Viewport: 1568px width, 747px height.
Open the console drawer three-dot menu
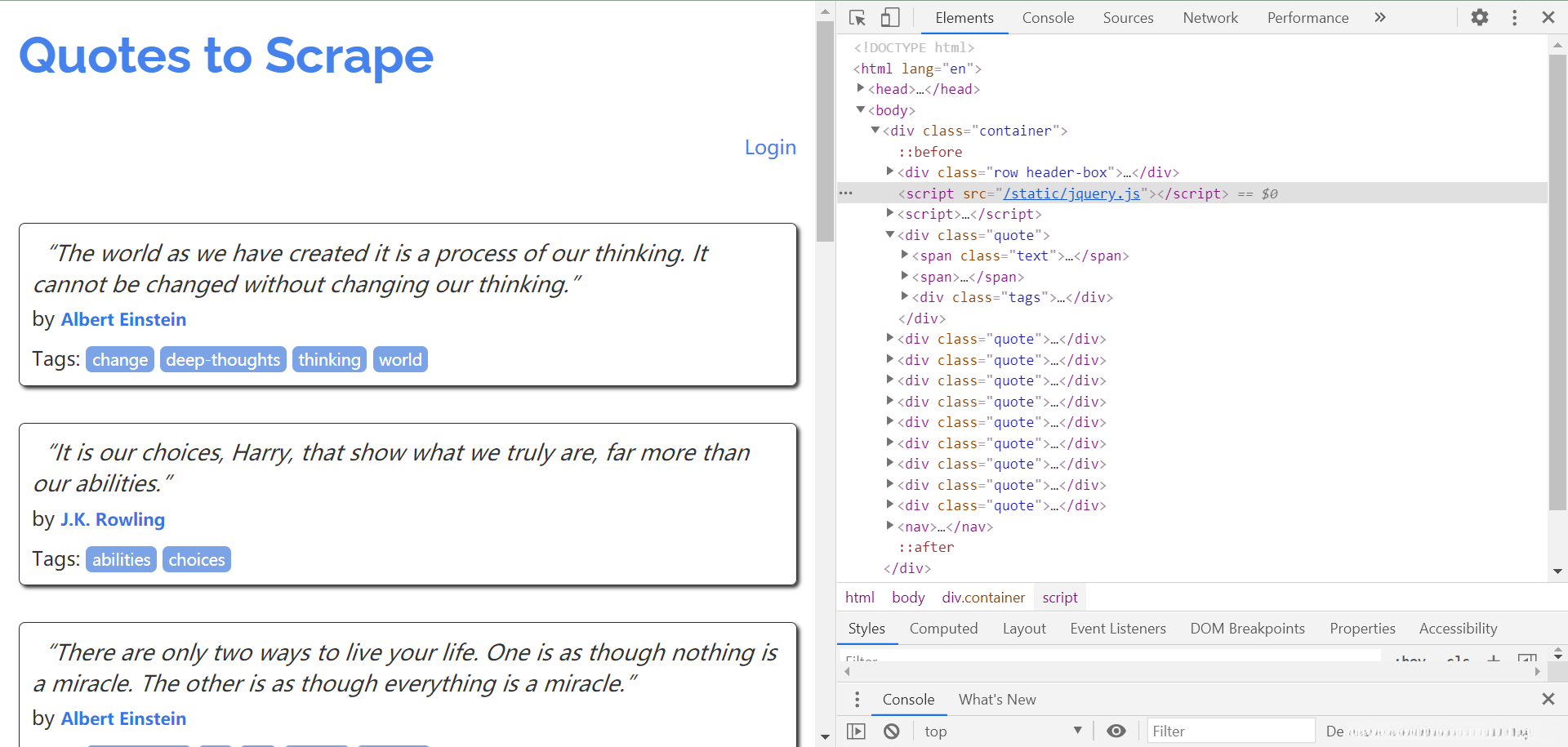(x=857, y=700)
